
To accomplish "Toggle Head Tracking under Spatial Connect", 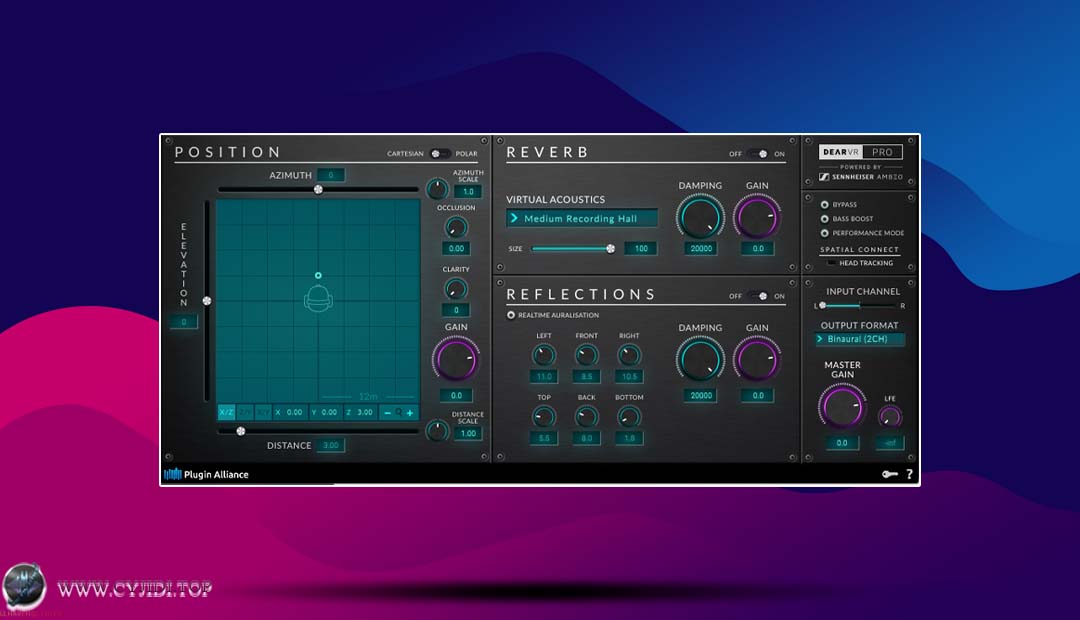I will [x=831, y=263].
